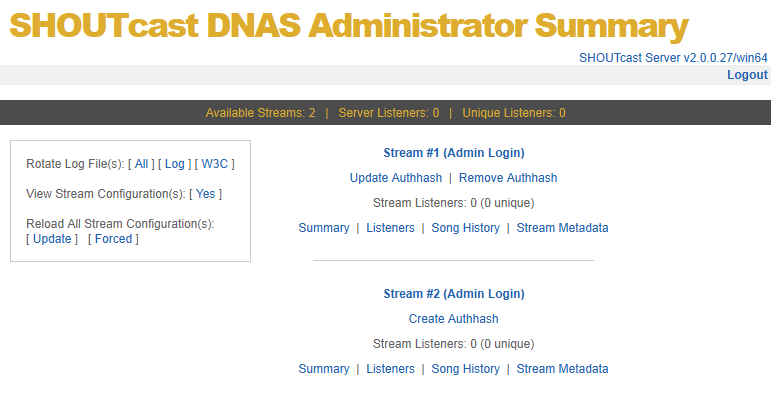
Task: Click the Logout link
Action: point(747,75)
